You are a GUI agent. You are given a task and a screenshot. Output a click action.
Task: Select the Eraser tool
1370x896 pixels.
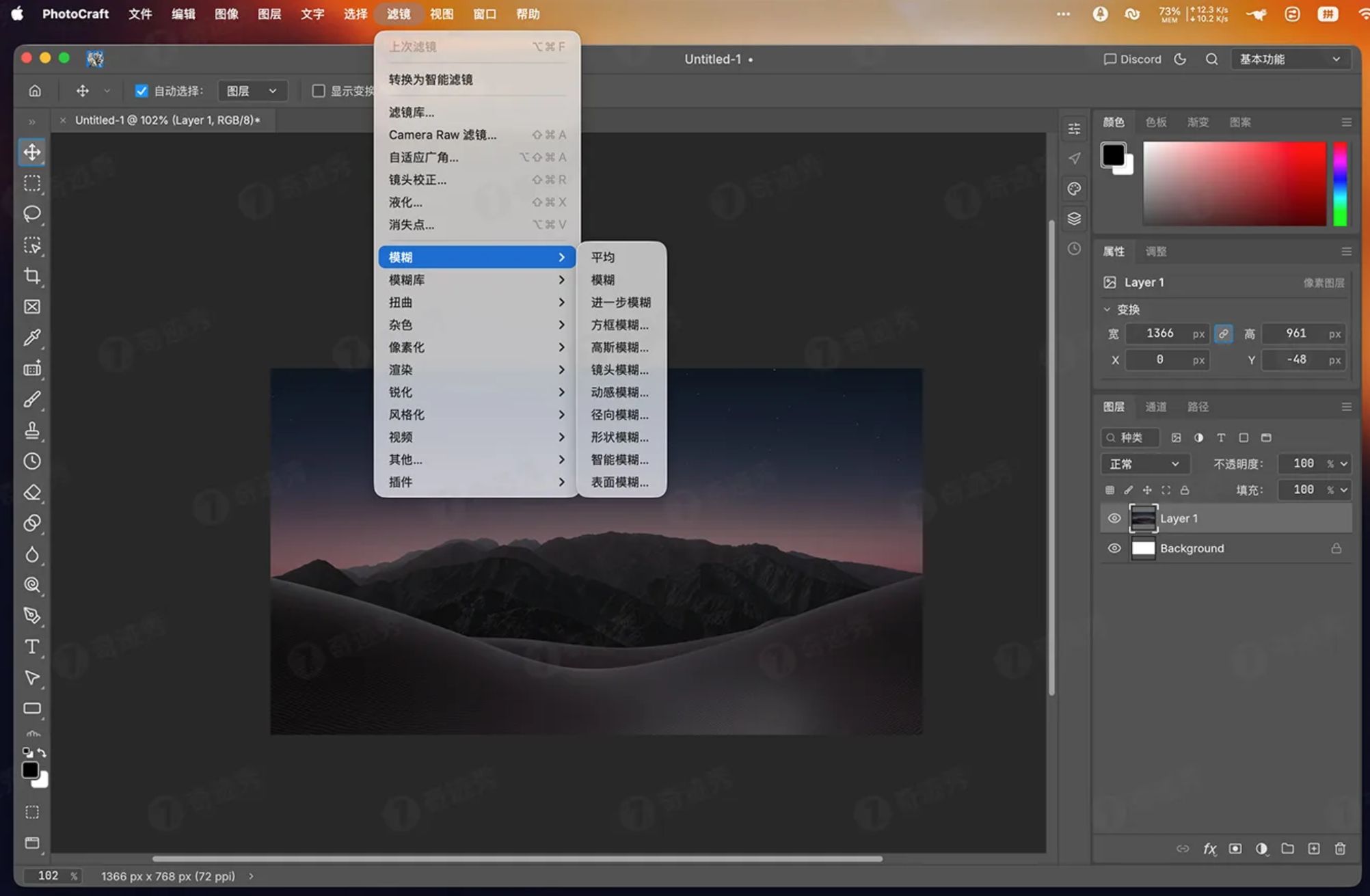click(x=32, y=492)
